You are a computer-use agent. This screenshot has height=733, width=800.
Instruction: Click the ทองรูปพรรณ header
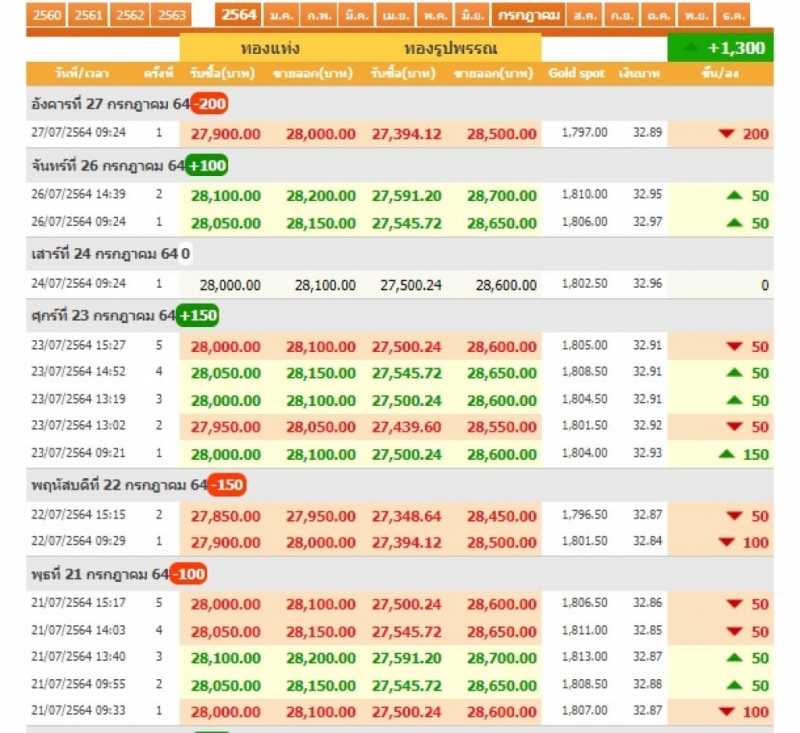pyautogui.click(x=451, y=48)
